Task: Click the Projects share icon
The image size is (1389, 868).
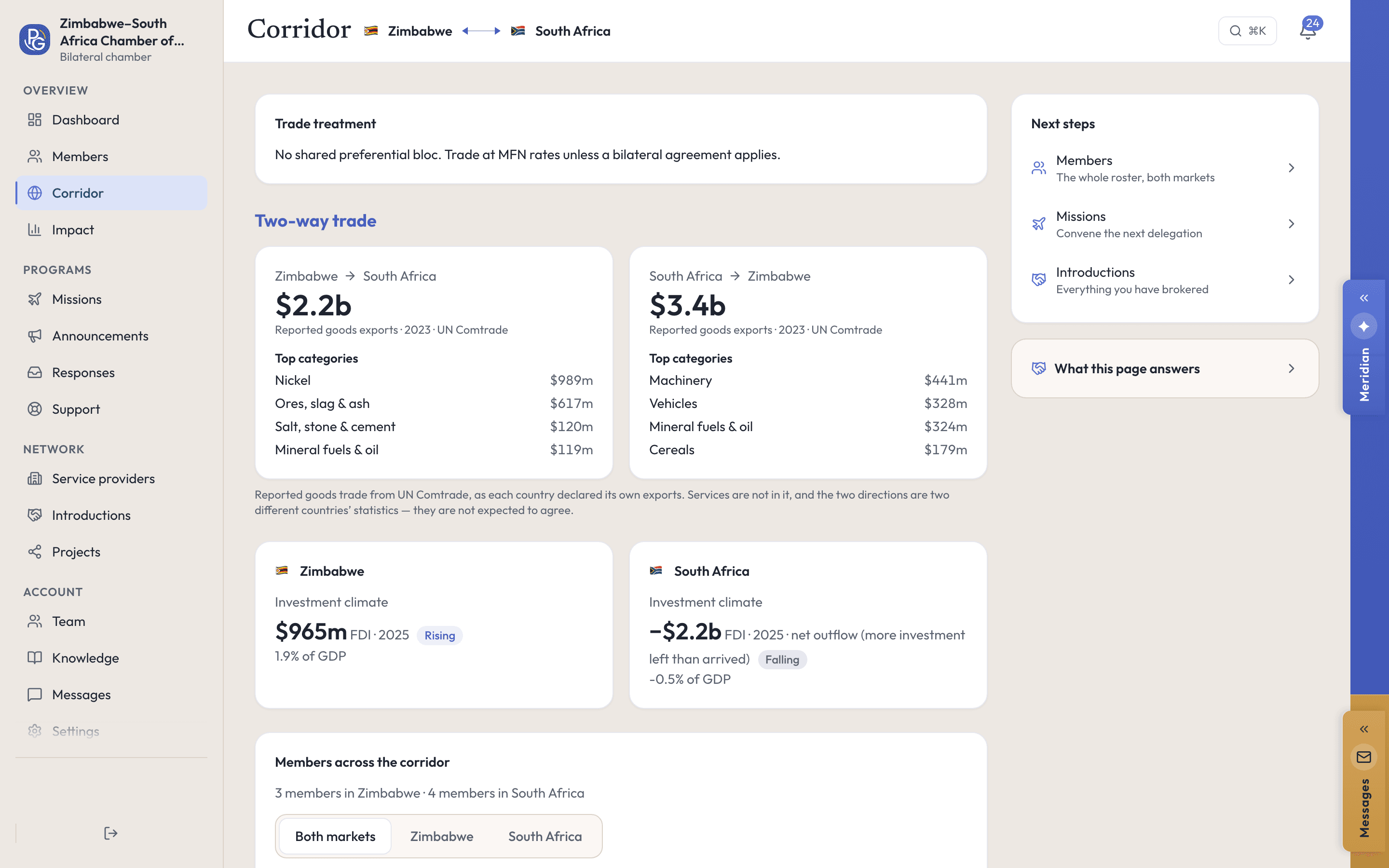Action: pos(35,552)
